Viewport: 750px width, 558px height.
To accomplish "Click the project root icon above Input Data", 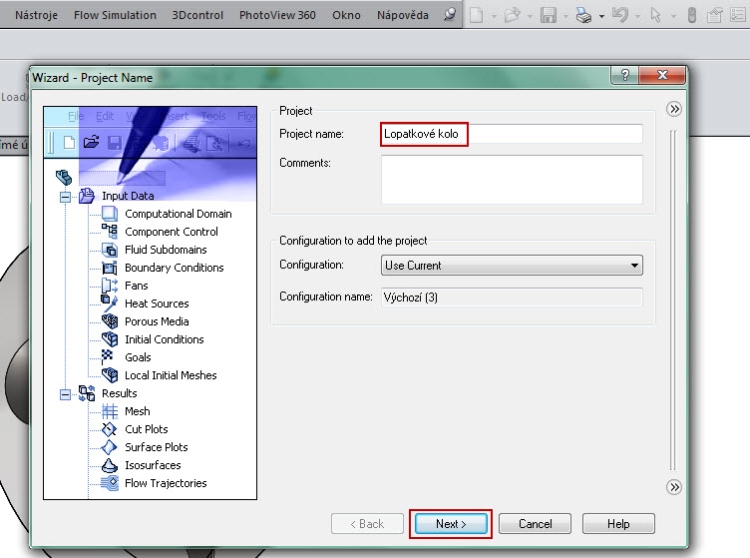I will pos(64,177).
